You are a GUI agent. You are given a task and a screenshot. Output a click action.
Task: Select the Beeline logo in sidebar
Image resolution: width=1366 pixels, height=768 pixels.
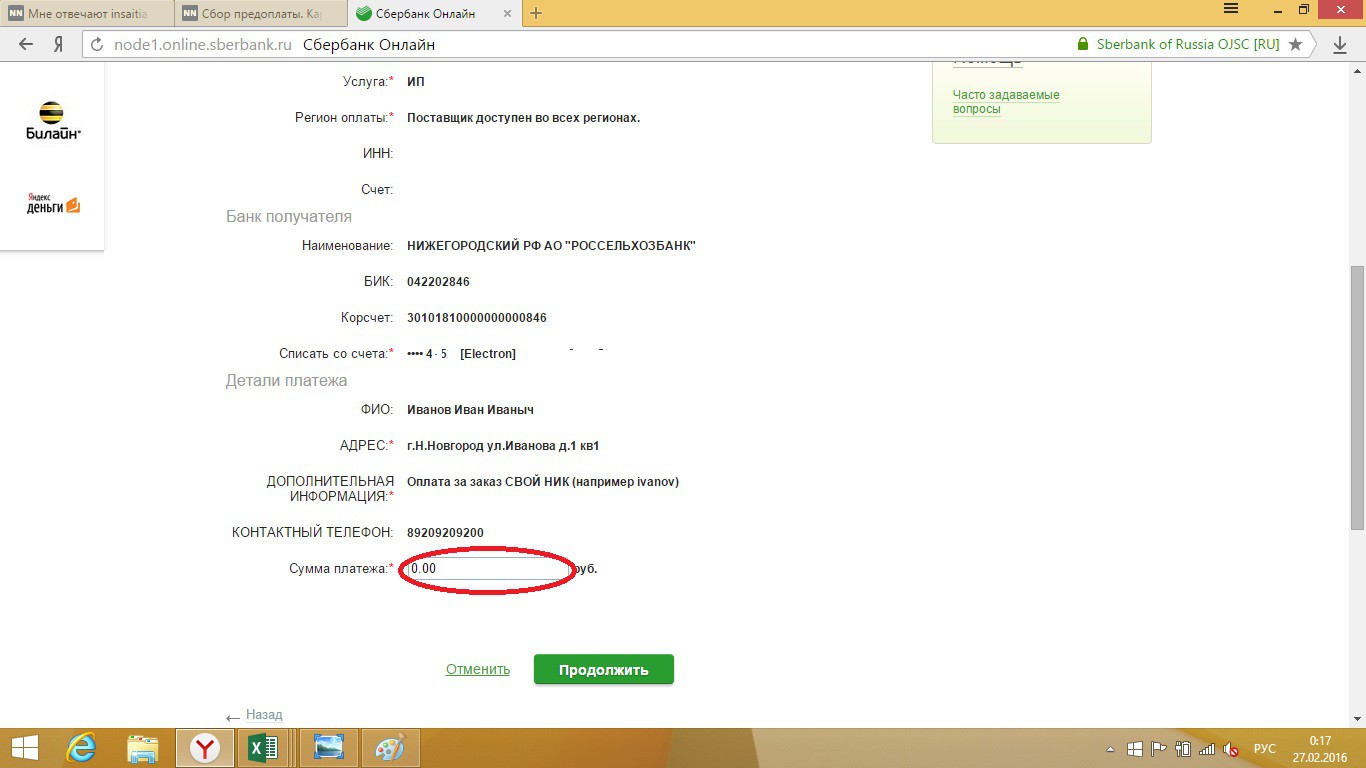(x=53, y=120)
